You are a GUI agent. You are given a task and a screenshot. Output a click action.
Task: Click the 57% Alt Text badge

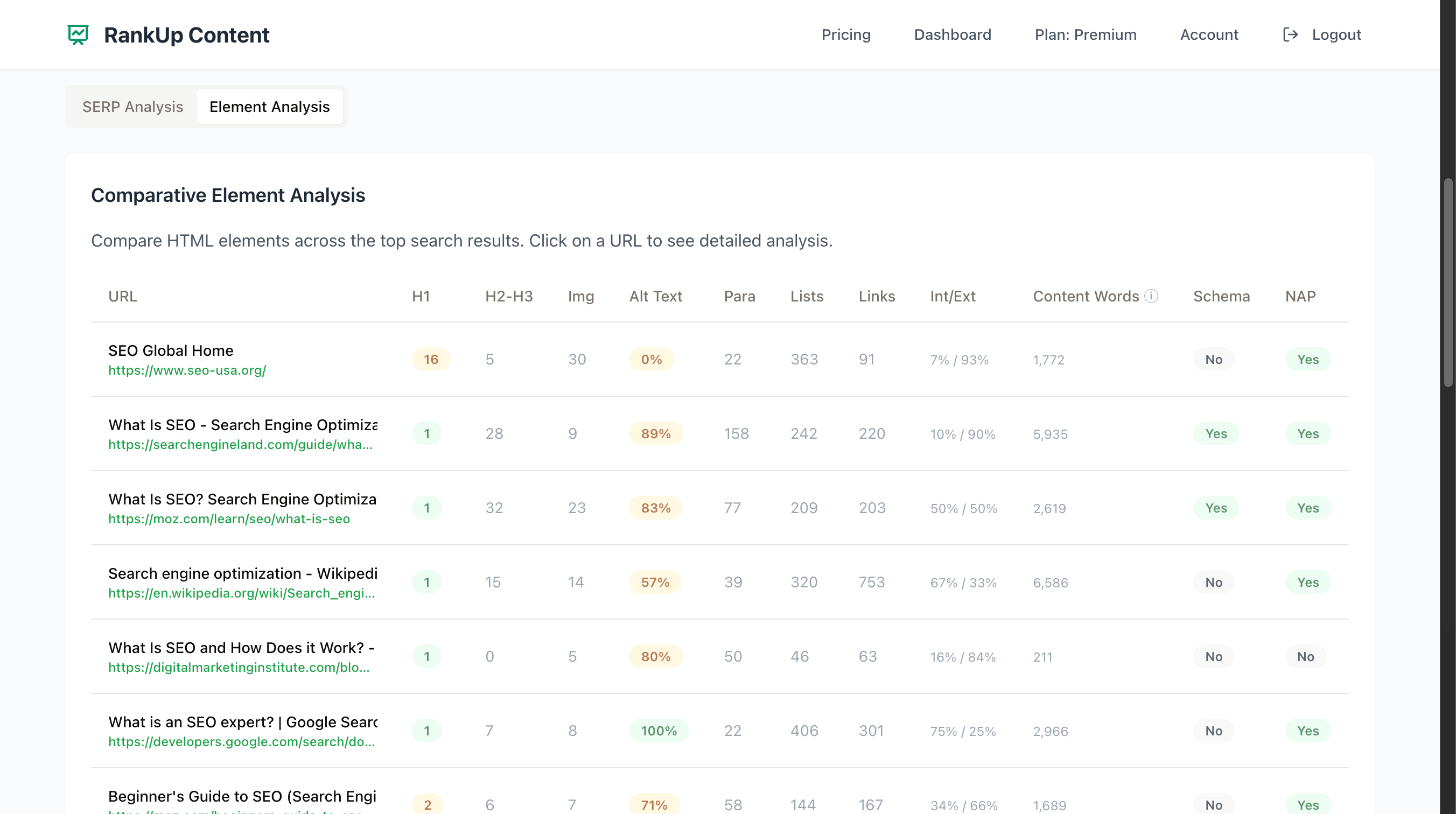pos(655,581)
